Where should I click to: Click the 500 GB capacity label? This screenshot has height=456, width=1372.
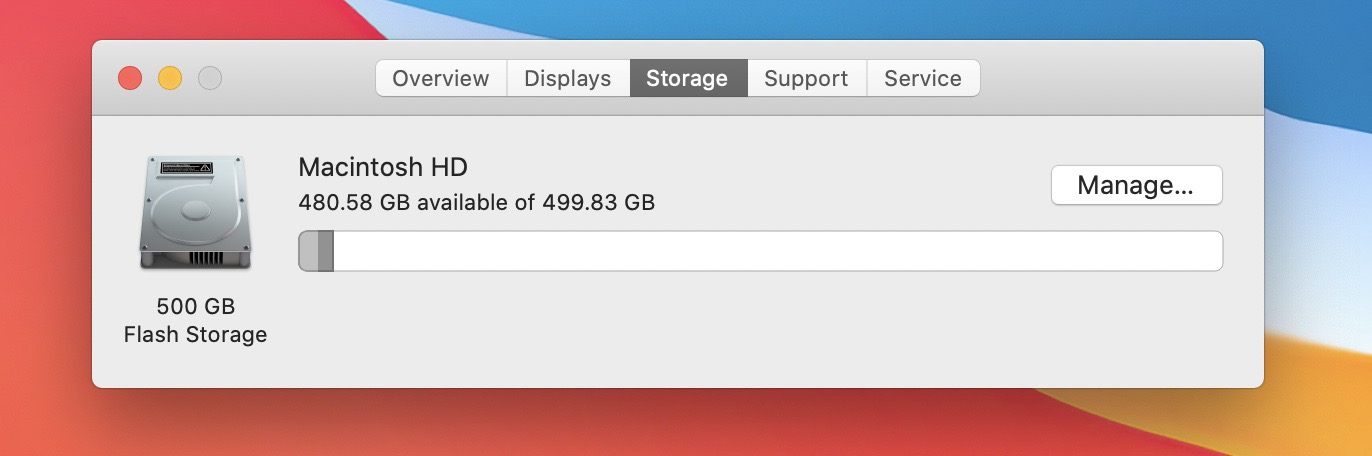[x=196, y=306]
